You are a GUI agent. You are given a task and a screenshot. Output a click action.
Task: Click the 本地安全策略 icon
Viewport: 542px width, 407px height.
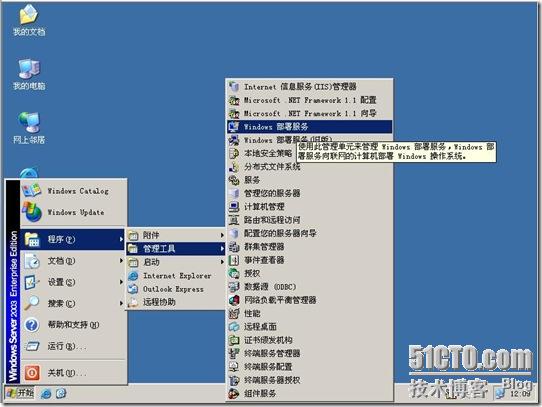(x=234, y=153)
